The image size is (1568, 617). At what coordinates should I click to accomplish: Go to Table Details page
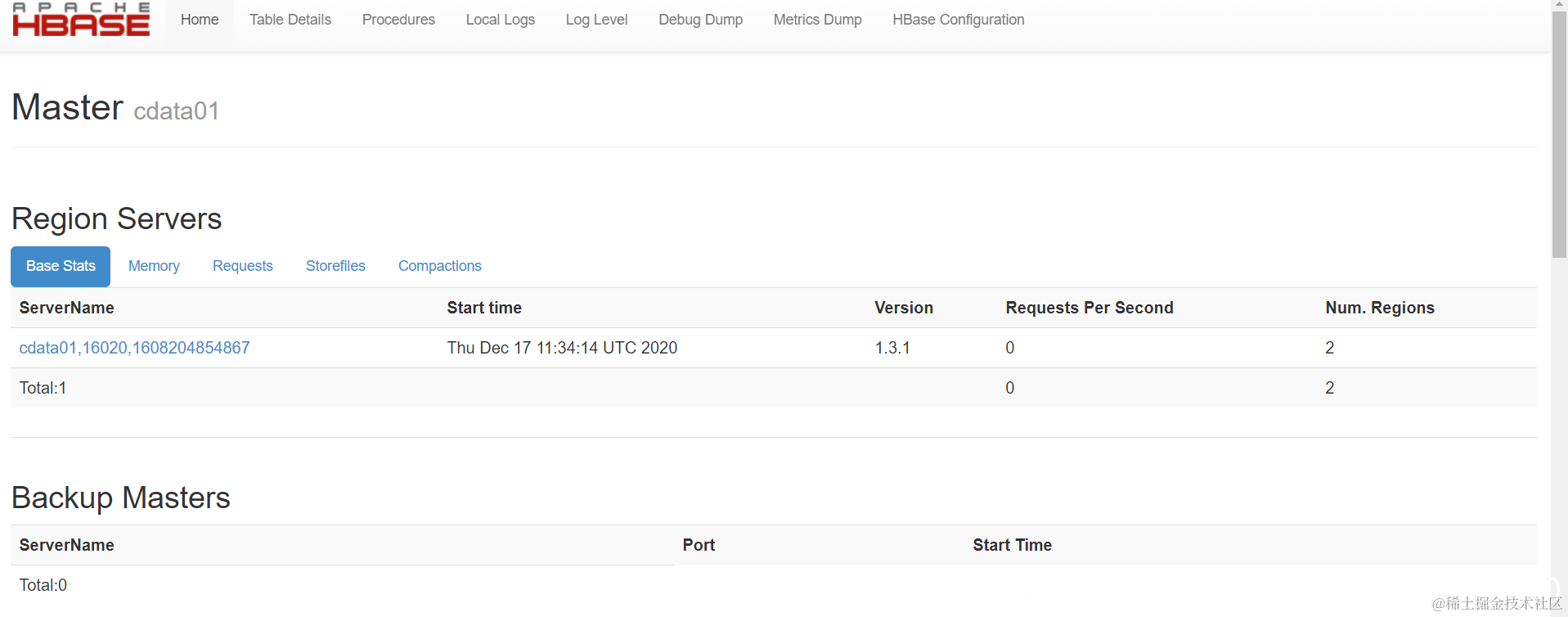click(x=290, y=20)
